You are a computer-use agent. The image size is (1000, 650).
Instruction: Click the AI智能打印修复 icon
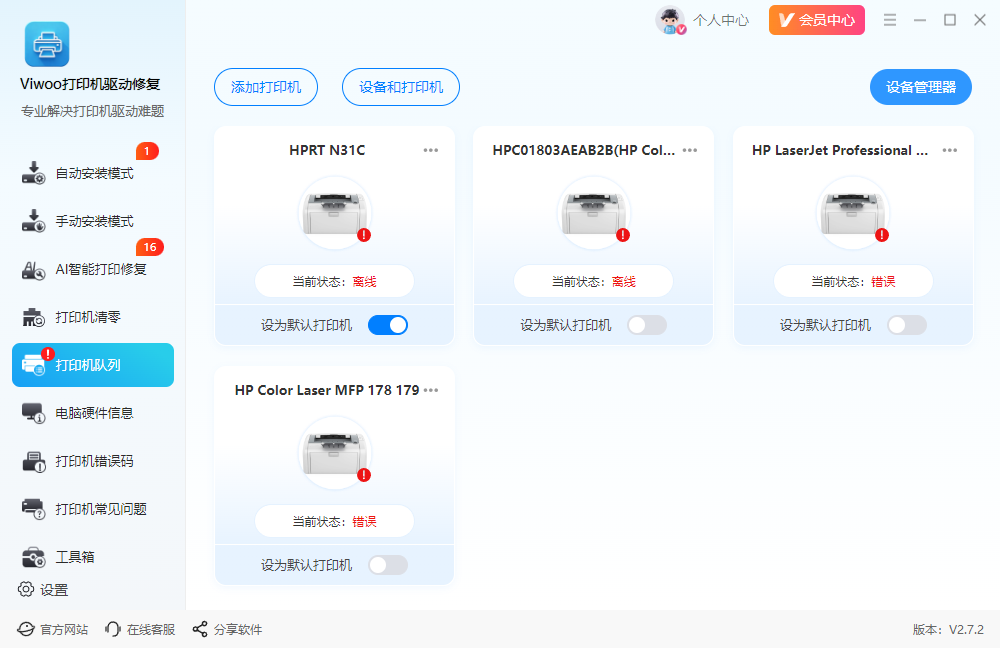[34, 270]
